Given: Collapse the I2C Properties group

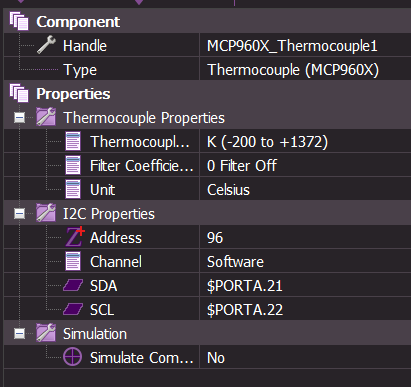Looking at the screenshot, I should pyautogui.click(x=19, y=213).
